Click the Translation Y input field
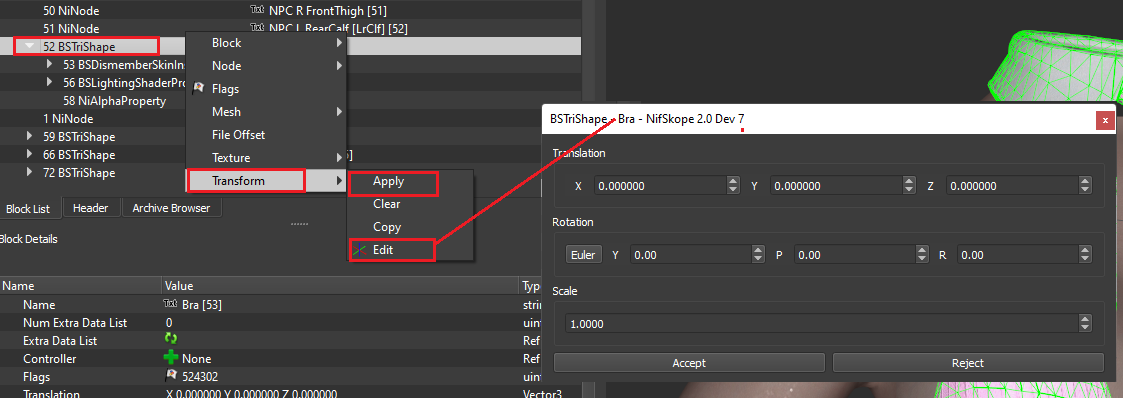This screenshot has height=398, width=1123. (x=837, y=185)
